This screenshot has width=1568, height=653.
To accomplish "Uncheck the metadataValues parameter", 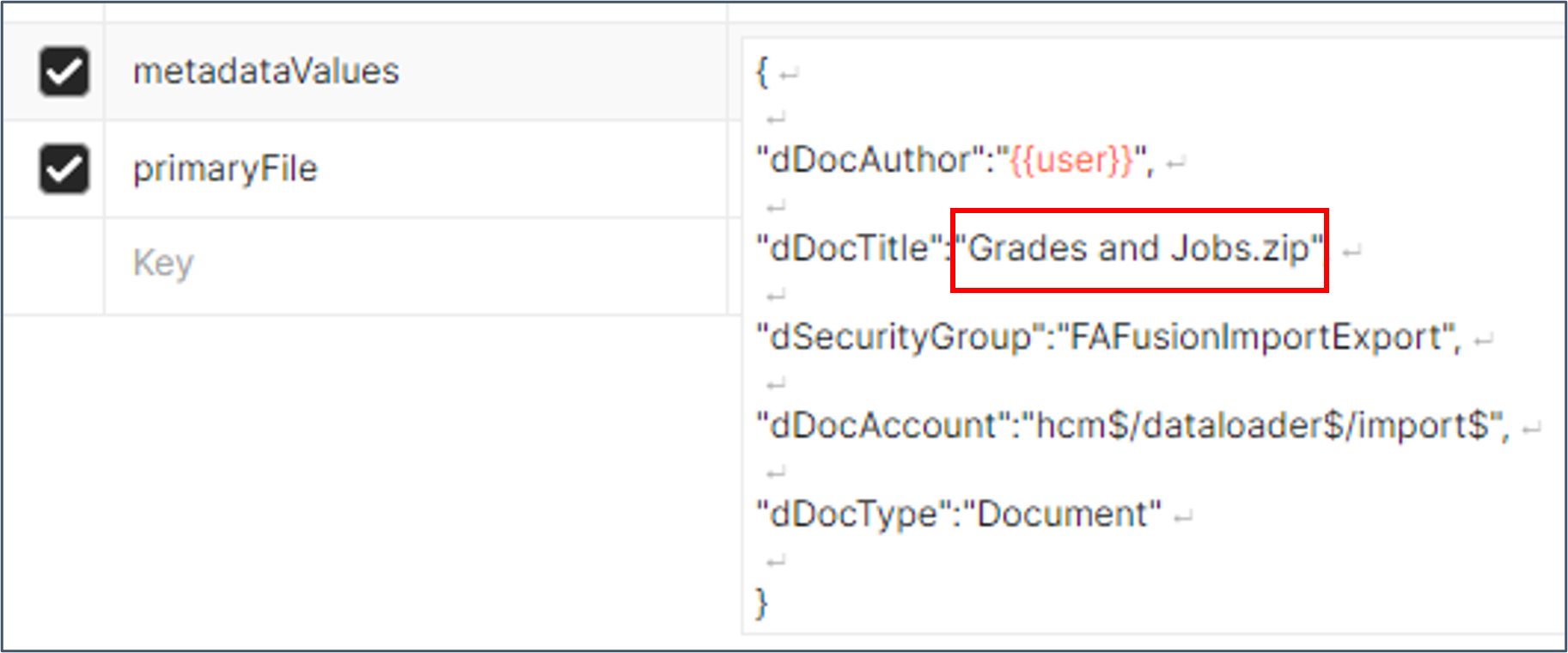I will click(63, 71).
